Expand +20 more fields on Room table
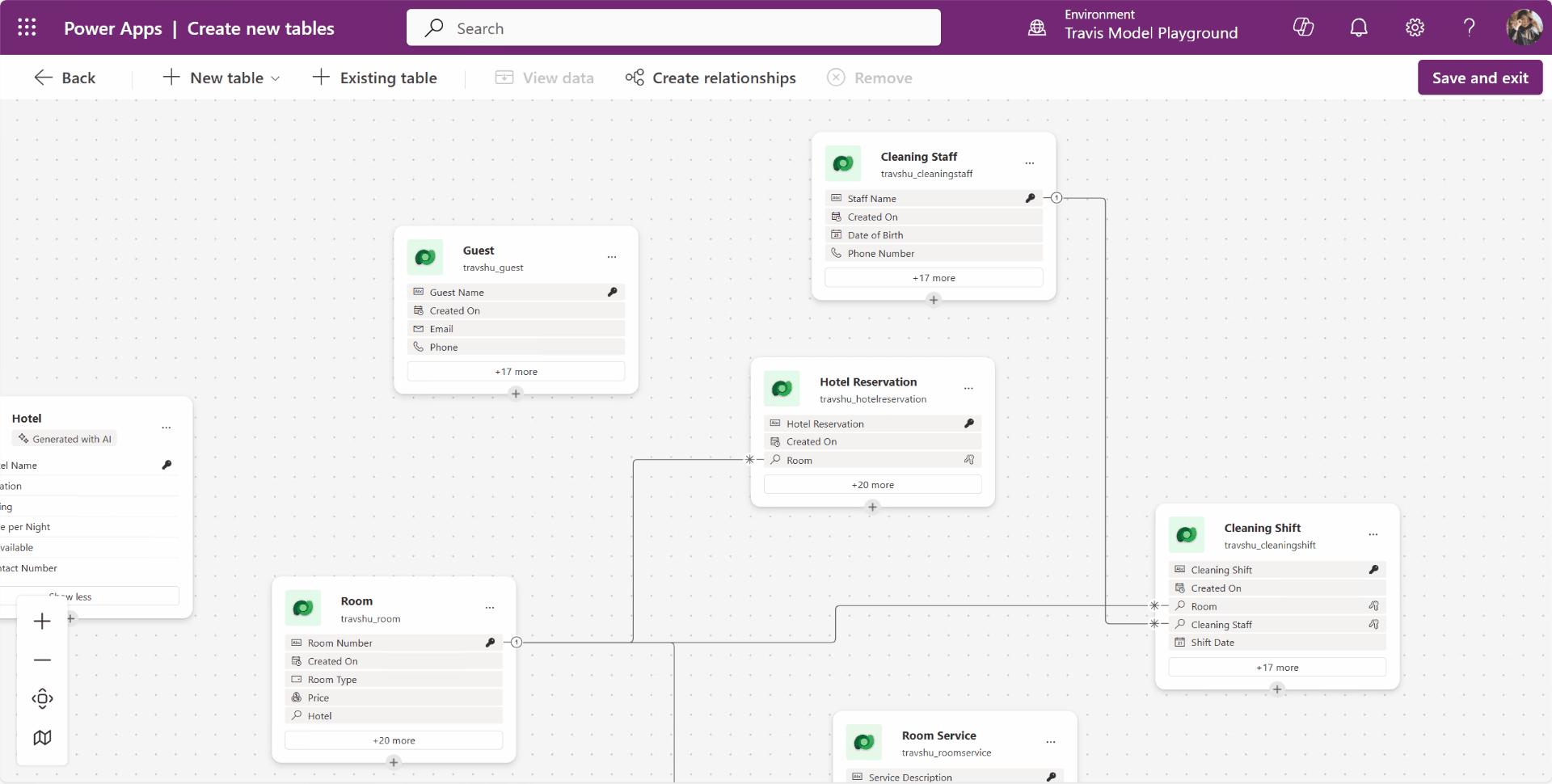 click(x=394, y=740)
